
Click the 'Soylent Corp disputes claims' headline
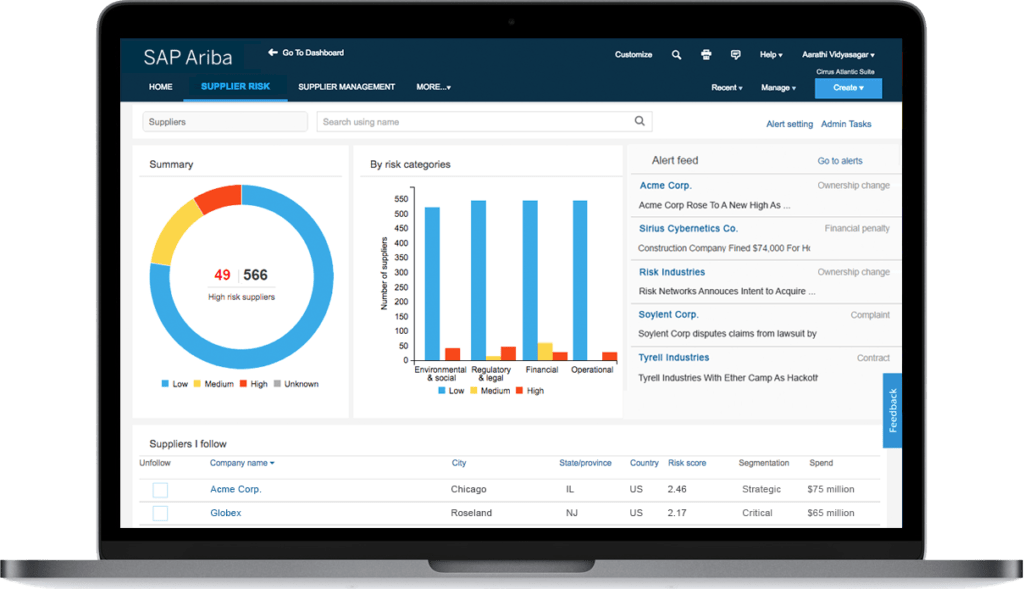click(x=728, y=334)
